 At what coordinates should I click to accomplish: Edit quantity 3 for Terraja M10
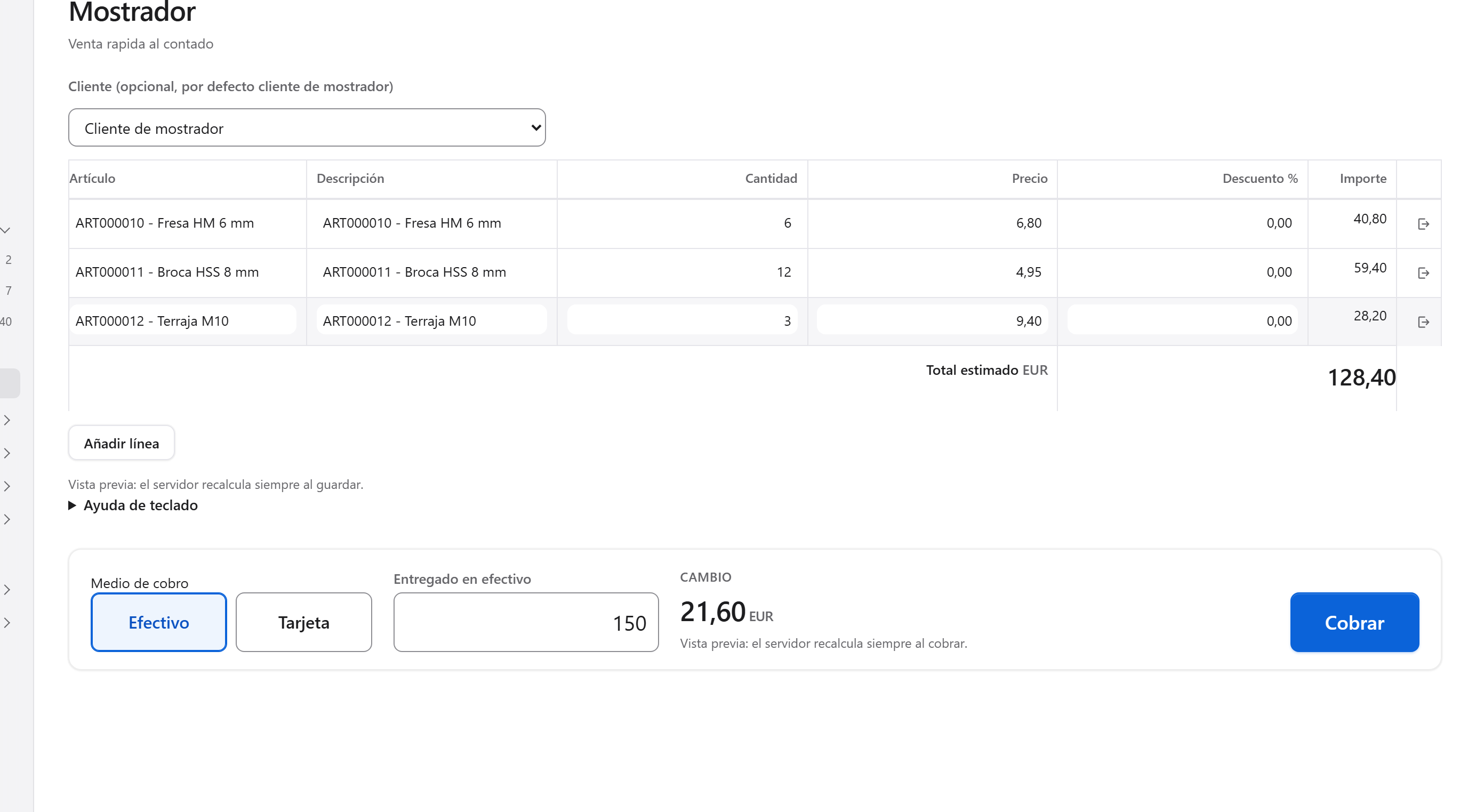(x=682, y=320)
